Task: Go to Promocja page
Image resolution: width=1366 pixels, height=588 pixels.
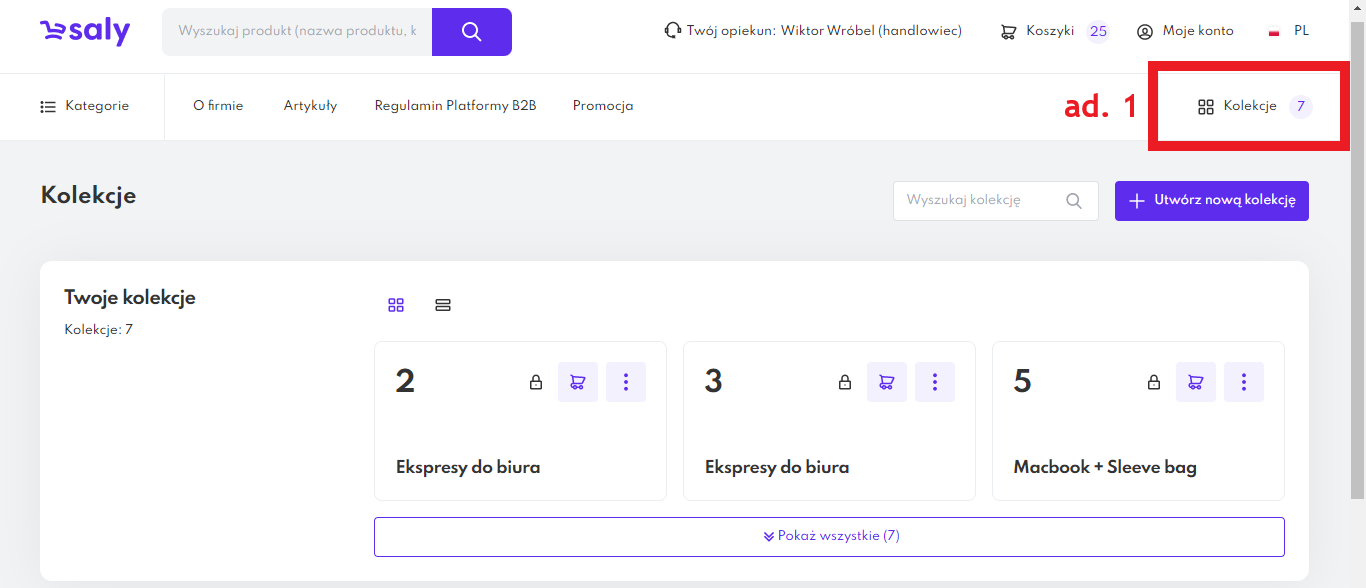Action: (602, 106)
